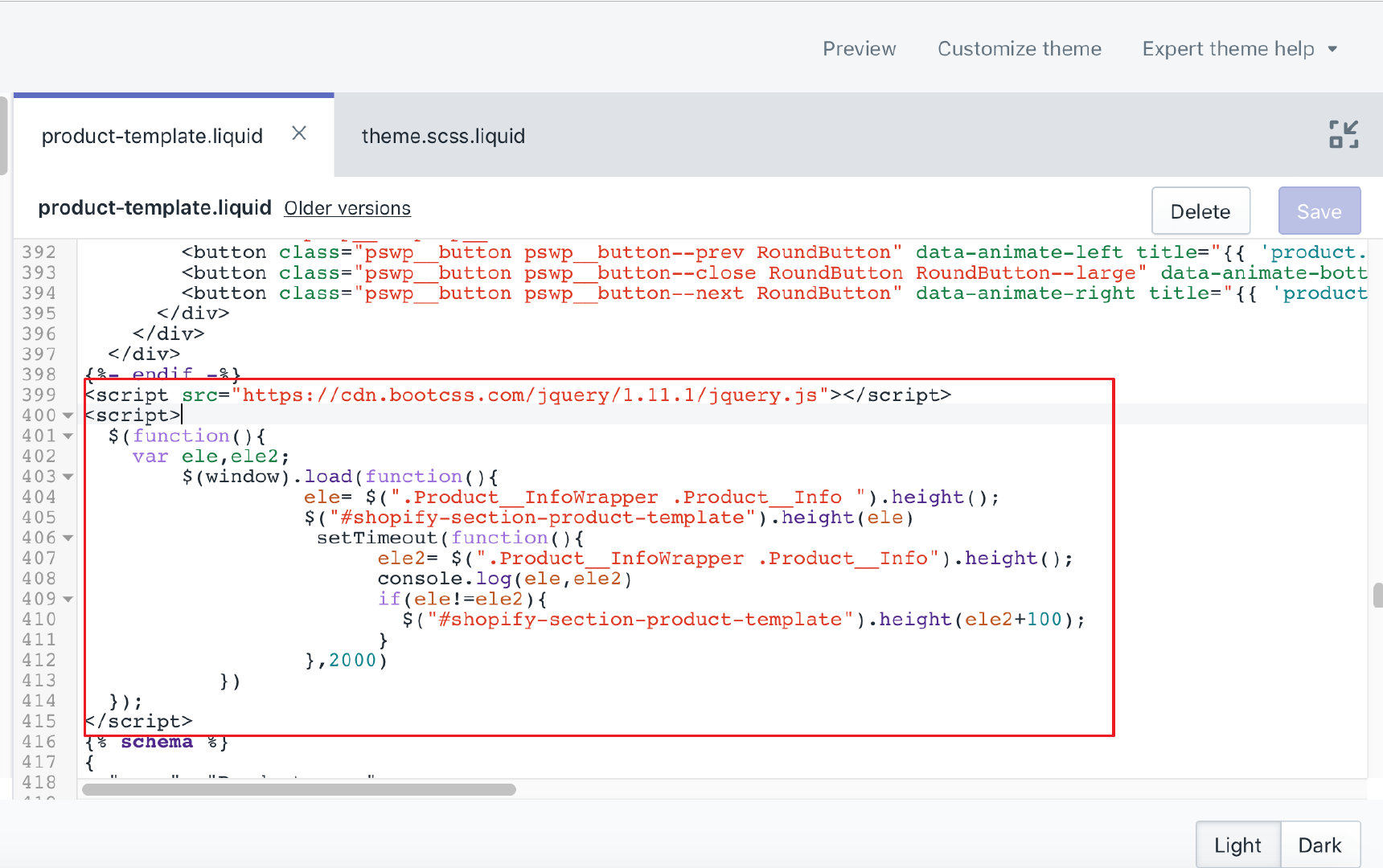Click on '},2000)' code line
Image resolution: width=1383 pixels, height=868 pixels.
[x=347, y=660]
